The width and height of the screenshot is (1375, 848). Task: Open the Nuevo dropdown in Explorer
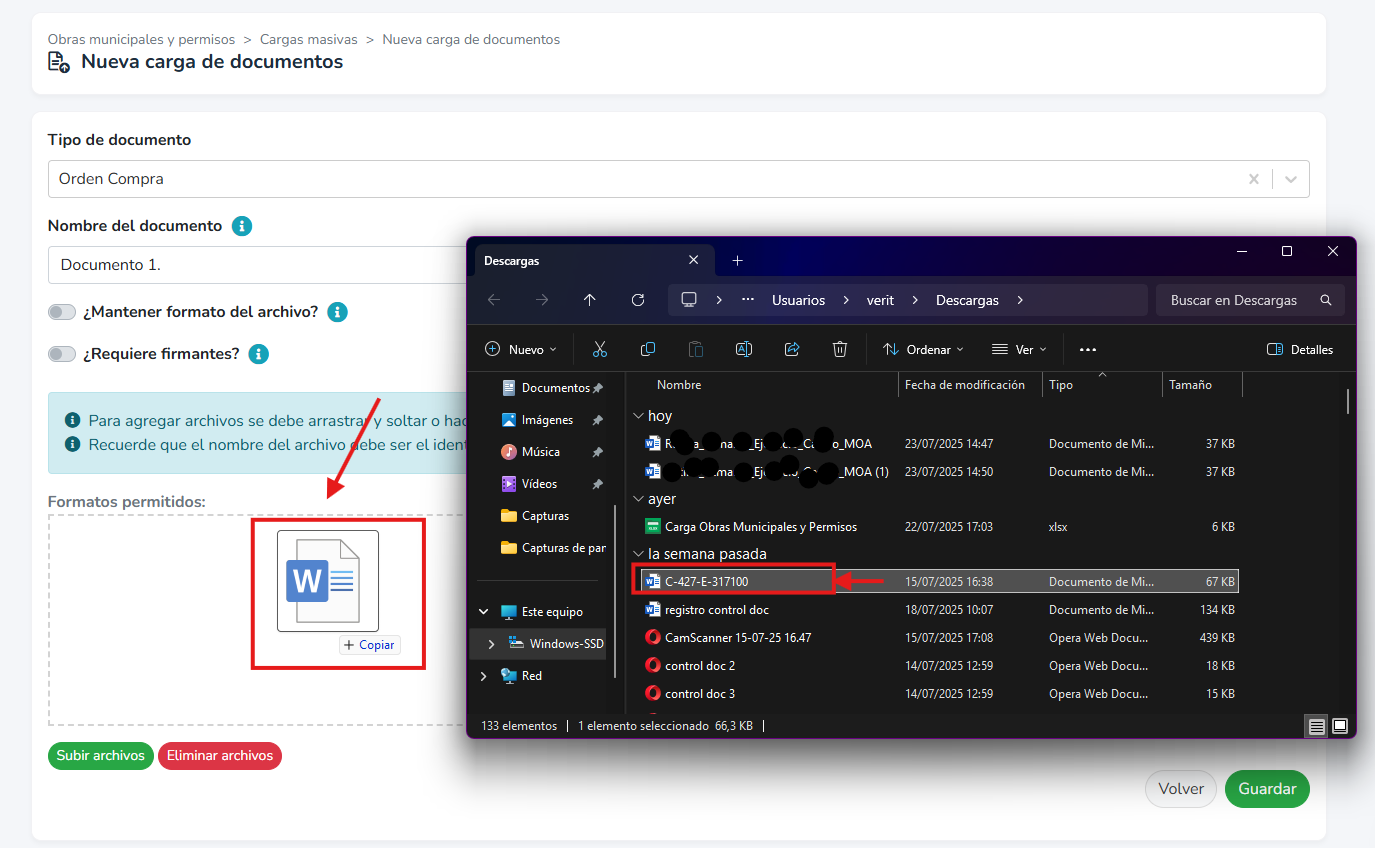coord(521,349)
